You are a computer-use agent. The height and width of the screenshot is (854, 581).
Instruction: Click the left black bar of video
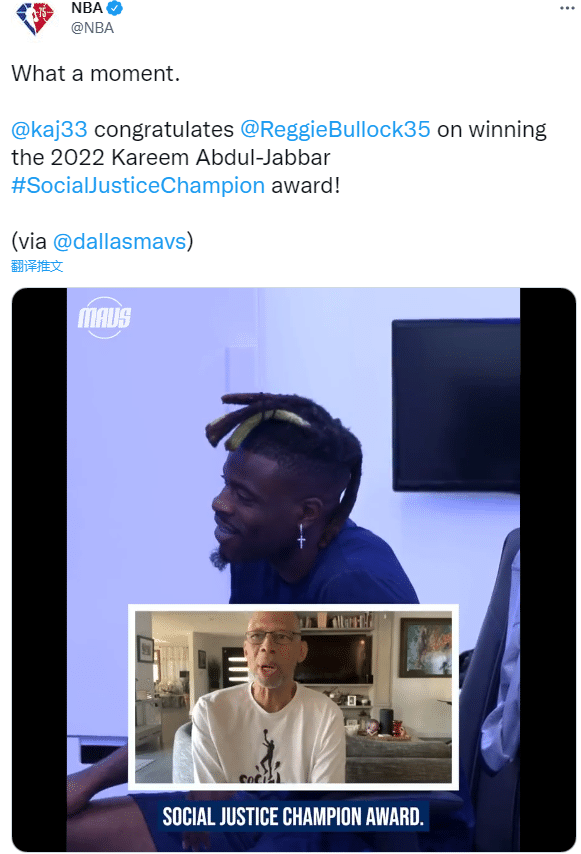39,569
